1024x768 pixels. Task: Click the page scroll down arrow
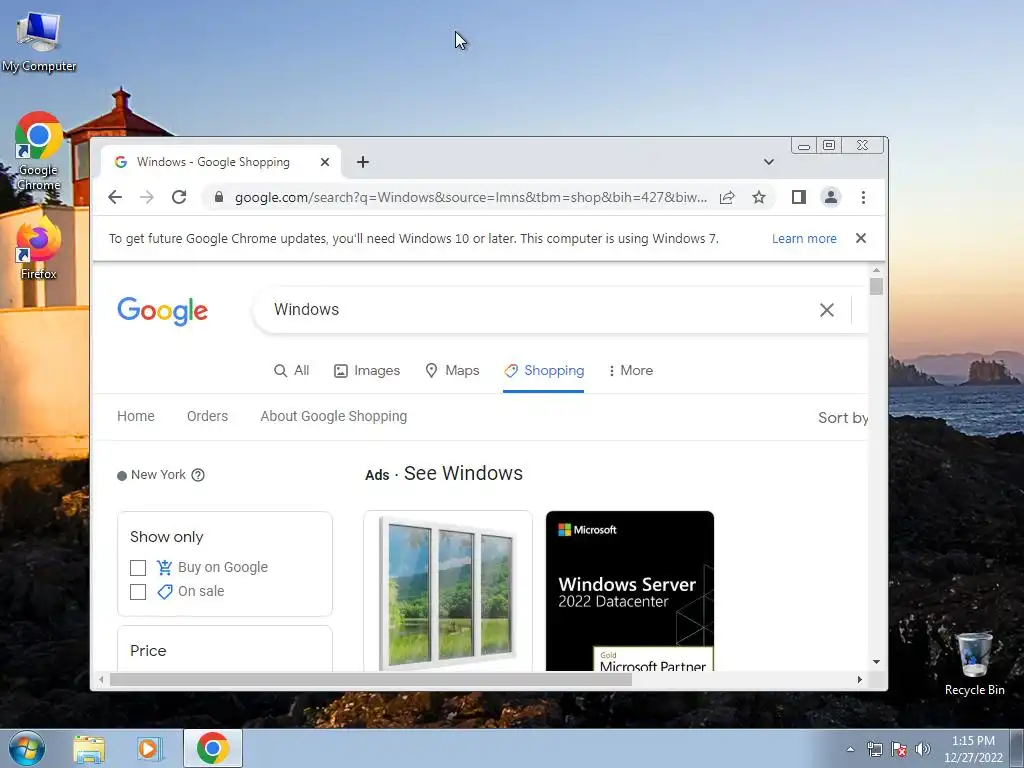coord(876,662)
